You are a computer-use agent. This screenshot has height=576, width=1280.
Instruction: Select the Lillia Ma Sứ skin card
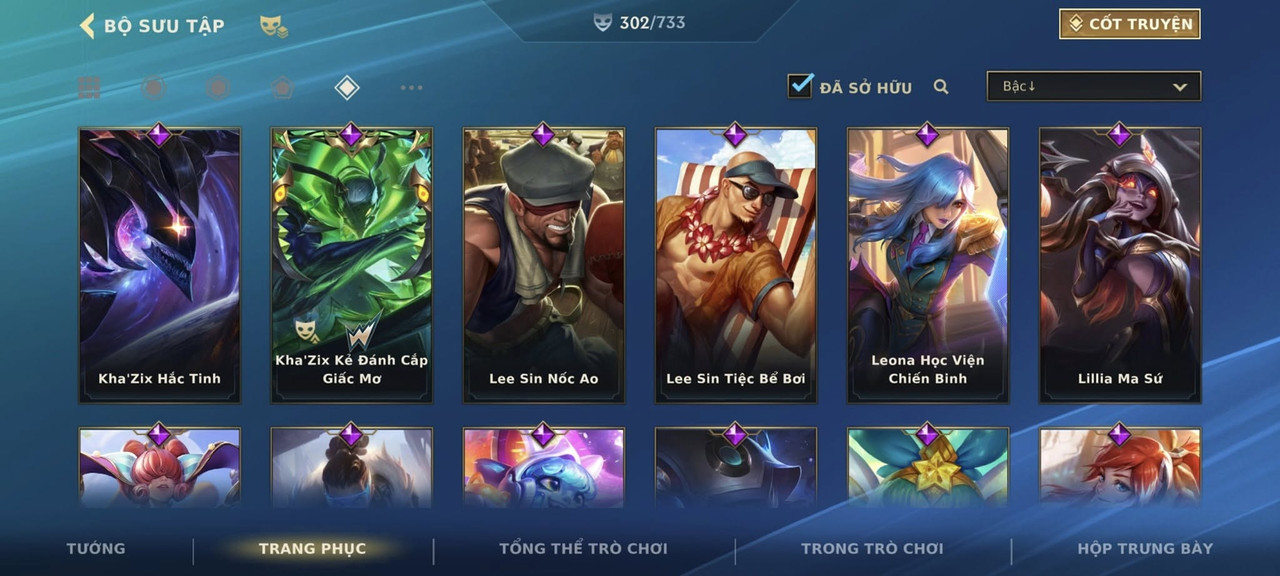(1120, 265)
